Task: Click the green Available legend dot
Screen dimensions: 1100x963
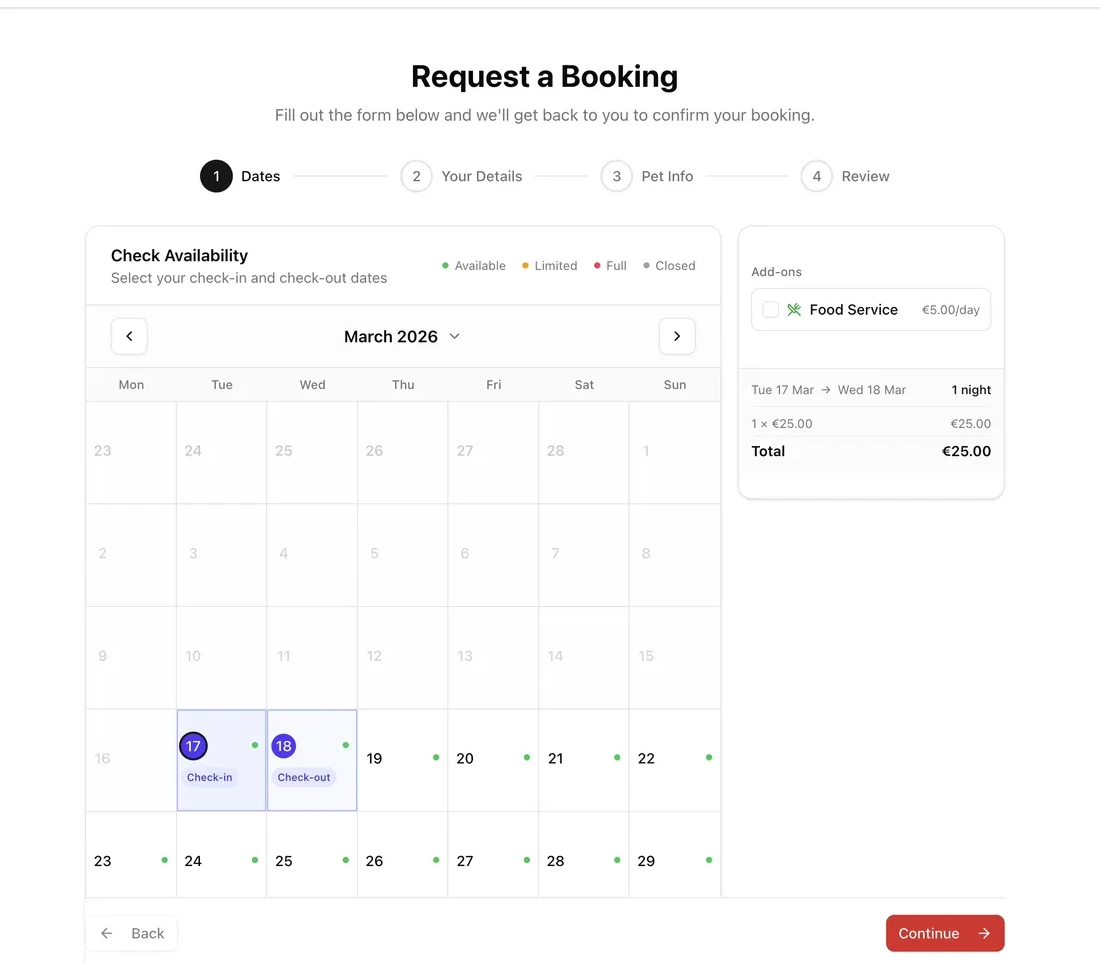Action: [x=443, y=265]
